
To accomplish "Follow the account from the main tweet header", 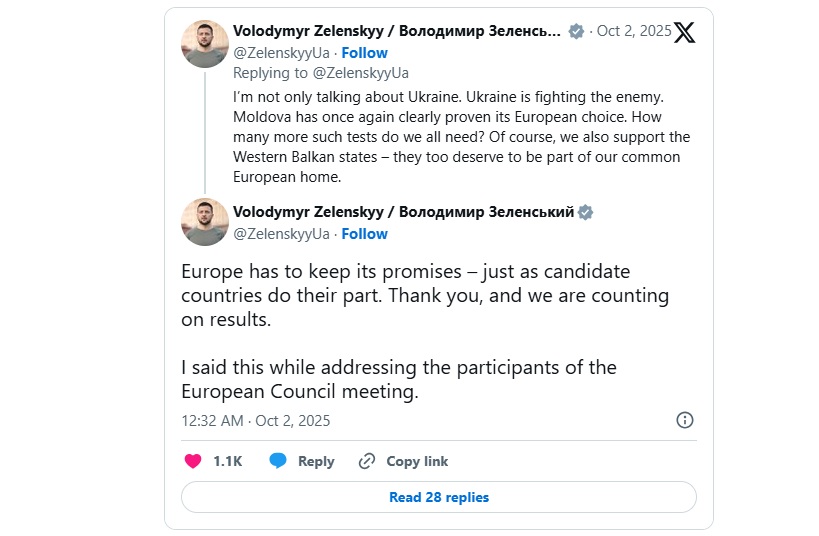I will click(x=365, y=234).
